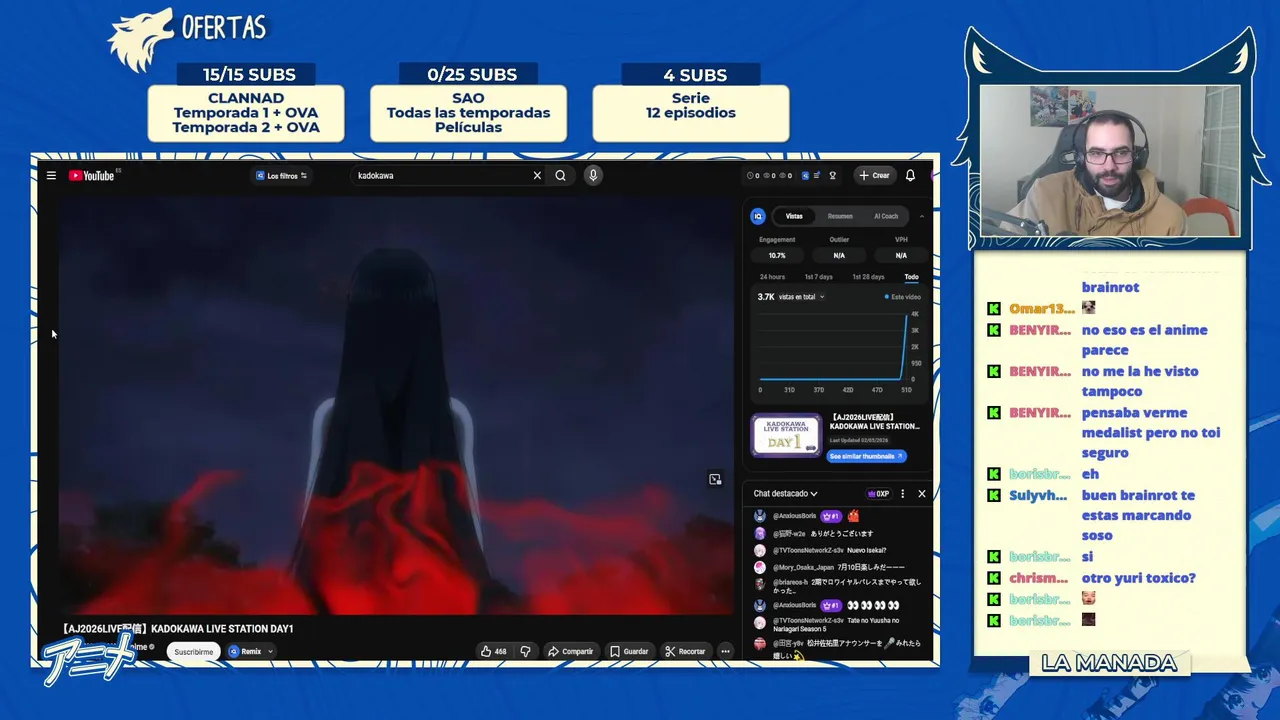Click the Crear button
The width and height of the screenshot is (1280, 720).
(874, 175)
